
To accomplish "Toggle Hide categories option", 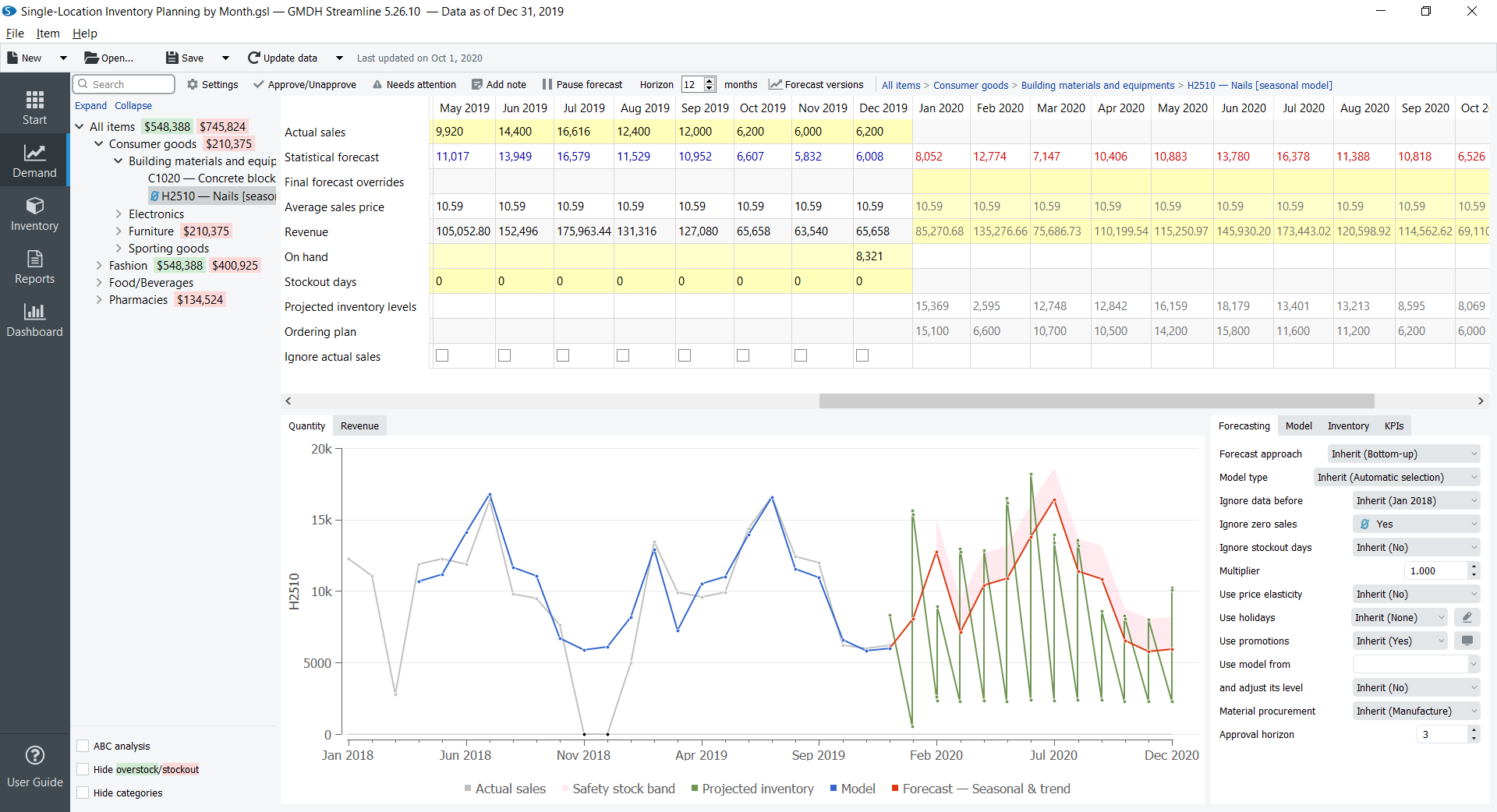I will coord(81,793).
